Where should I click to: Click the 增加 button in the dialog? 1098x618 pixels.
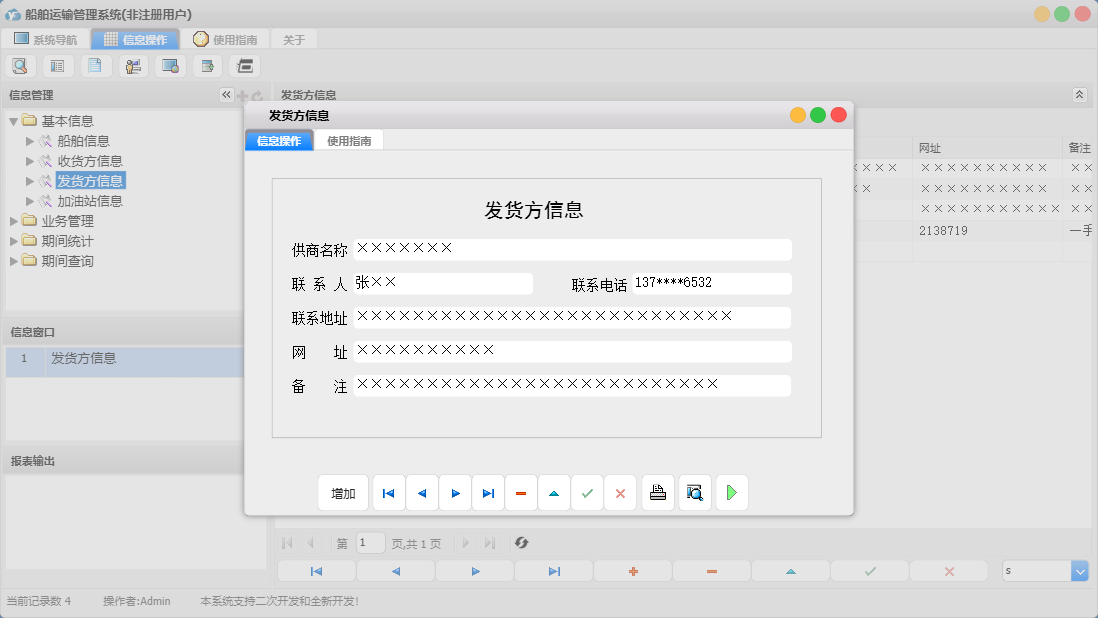(x=342, y=492)
